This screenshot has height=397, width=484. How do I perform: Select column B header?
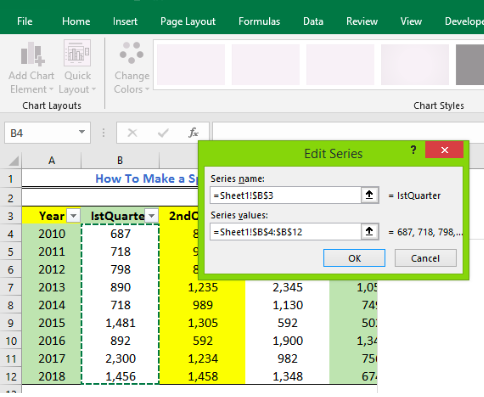coord(120,161)
